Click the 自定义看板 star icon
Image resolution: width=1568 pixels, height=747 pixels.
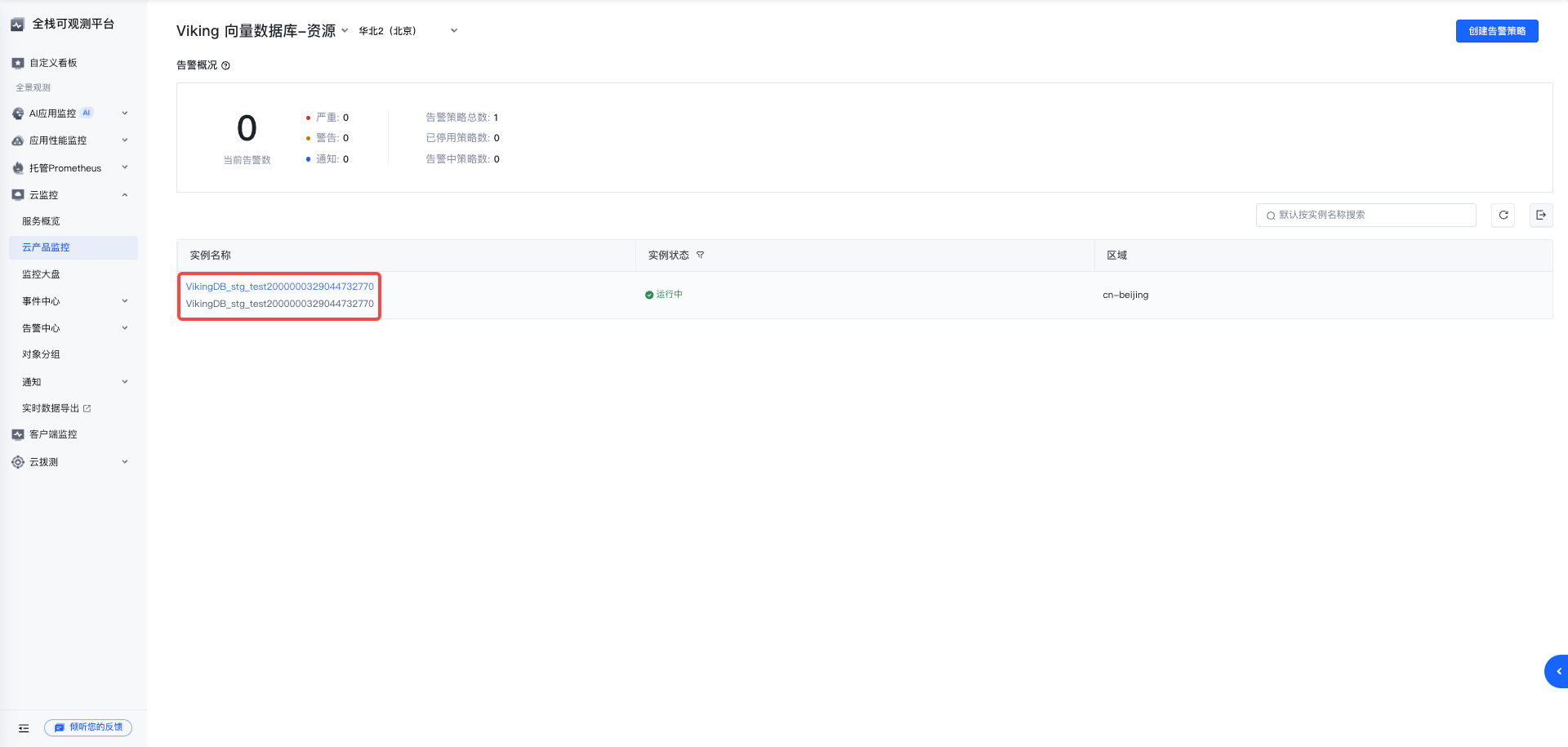[x=18, y=63]
